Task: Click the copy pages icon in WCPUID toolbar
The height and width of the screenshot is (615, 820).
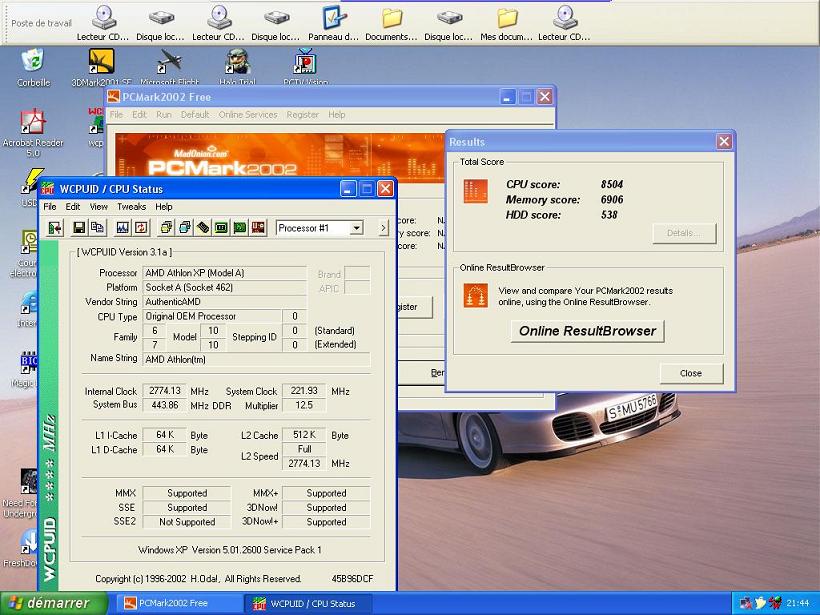Action: click(x=97, y=228)
